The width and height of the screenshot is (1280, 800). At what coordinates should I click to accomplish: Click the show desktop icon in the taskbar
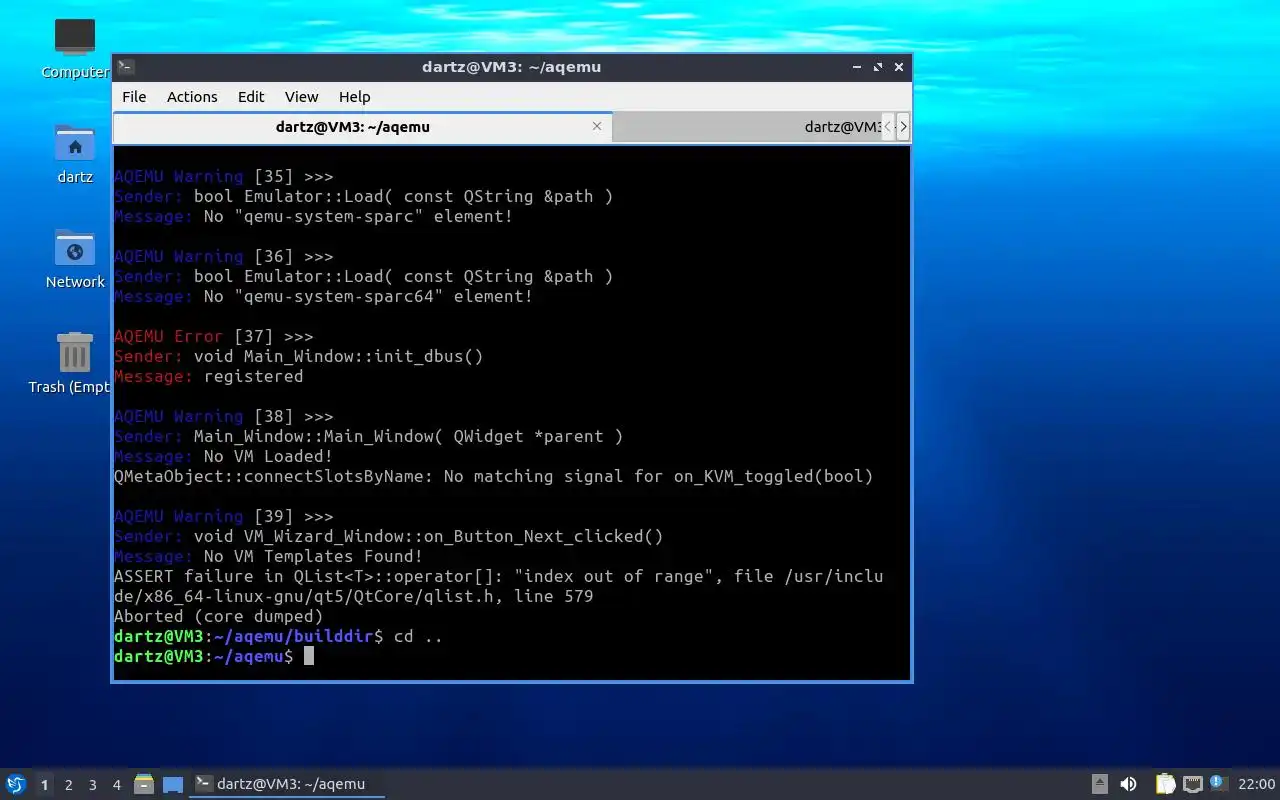click(173, 784)
